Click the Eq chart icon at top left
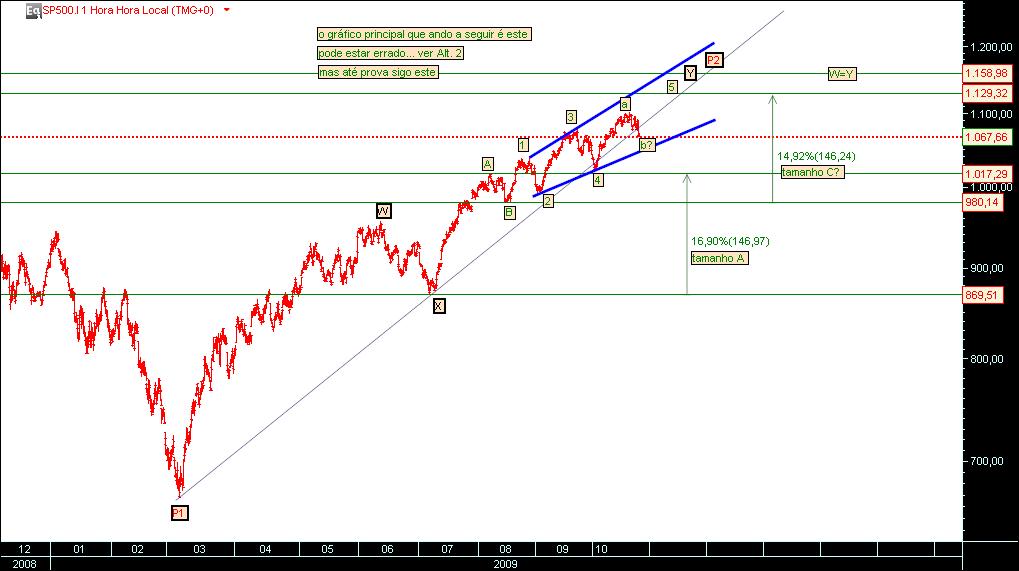 tap(33, 10)
